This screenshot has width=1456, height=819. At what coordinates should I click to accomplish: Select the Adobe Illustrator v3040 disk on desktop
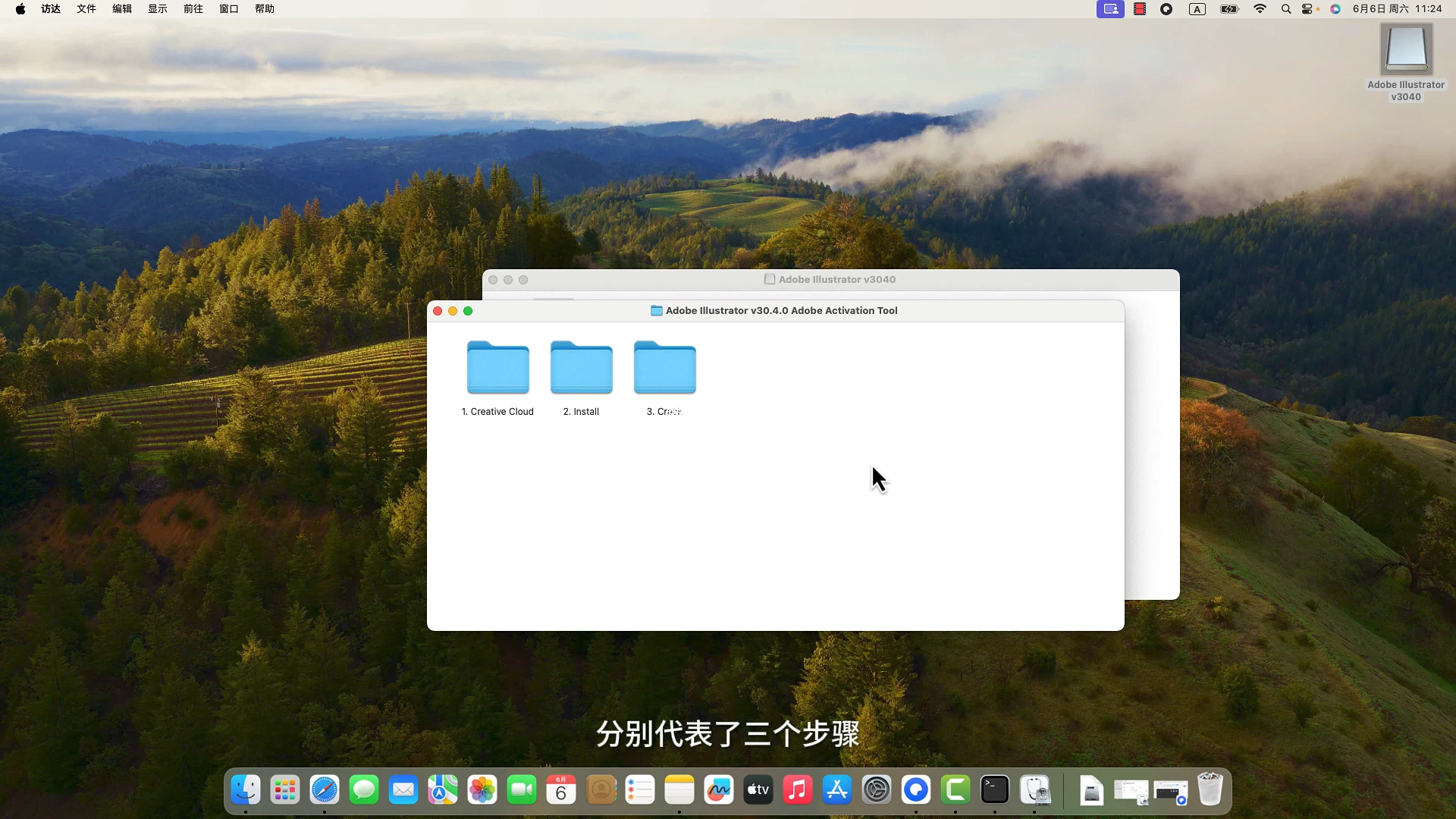(1406, 49)
